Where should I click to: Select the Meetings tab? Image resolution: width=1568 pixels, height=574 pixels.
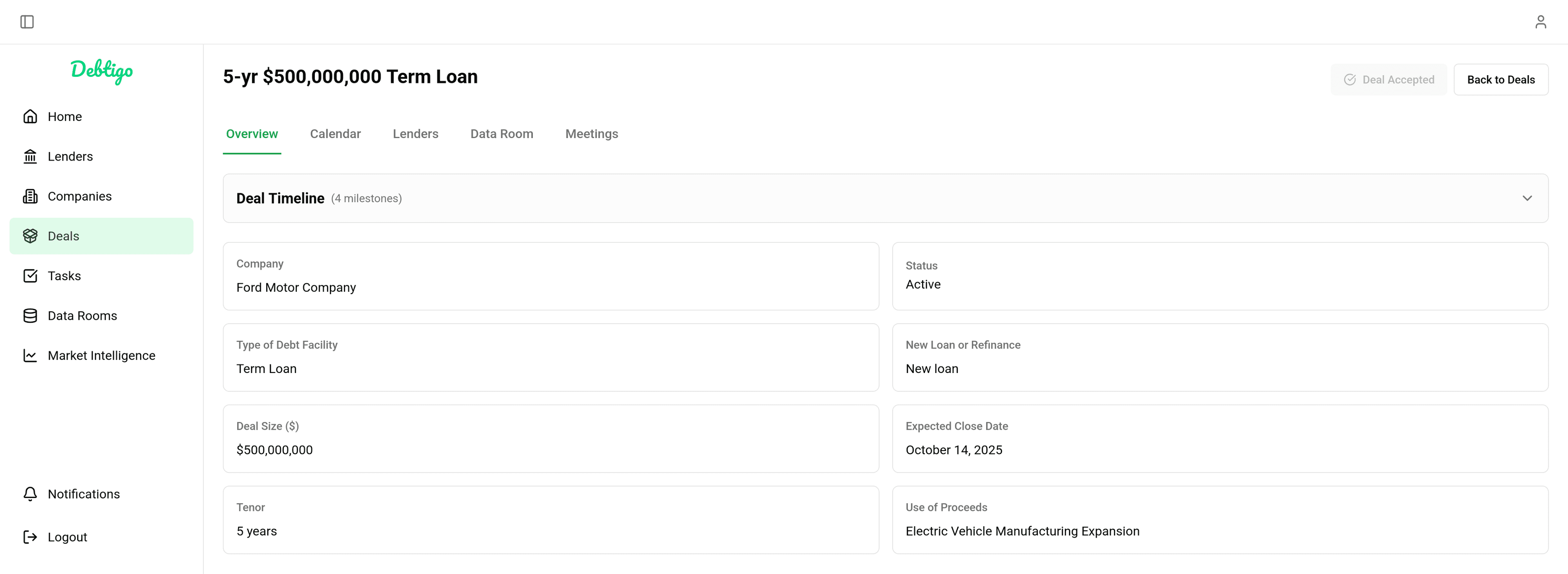[591, 134]
